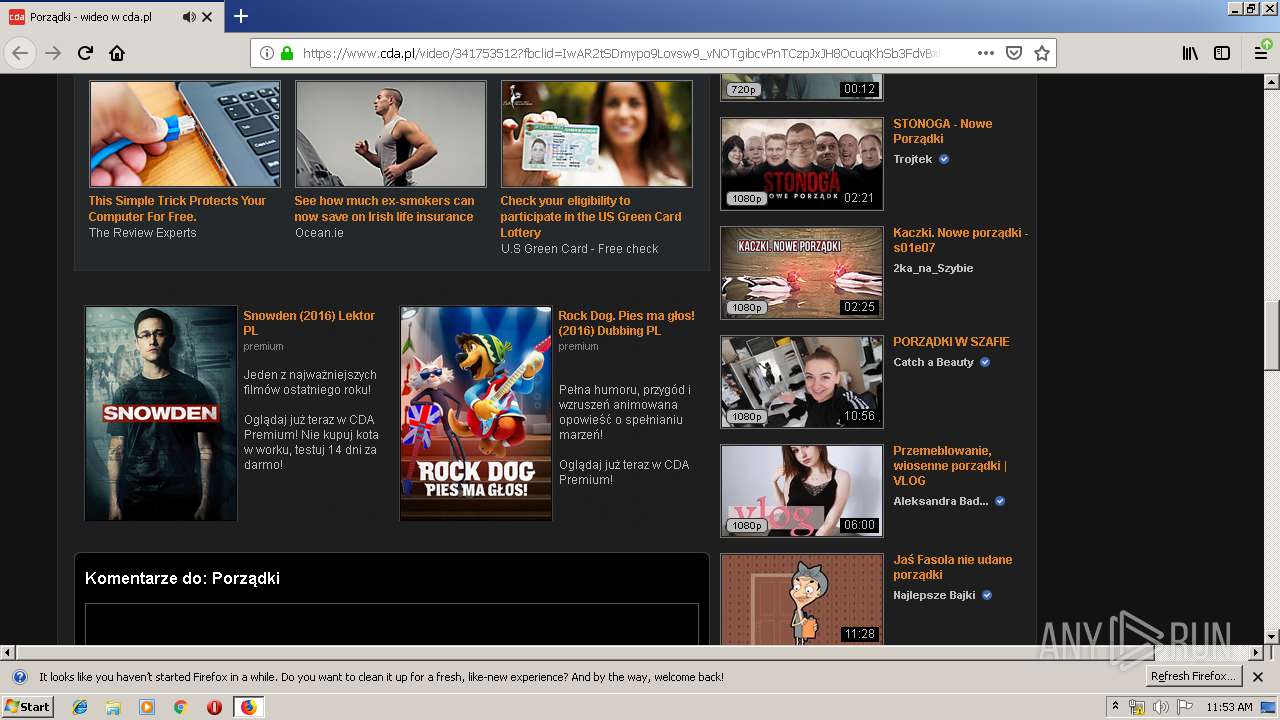
Task: Open Opera from the taskbar
Action: [x=214, y=707]
